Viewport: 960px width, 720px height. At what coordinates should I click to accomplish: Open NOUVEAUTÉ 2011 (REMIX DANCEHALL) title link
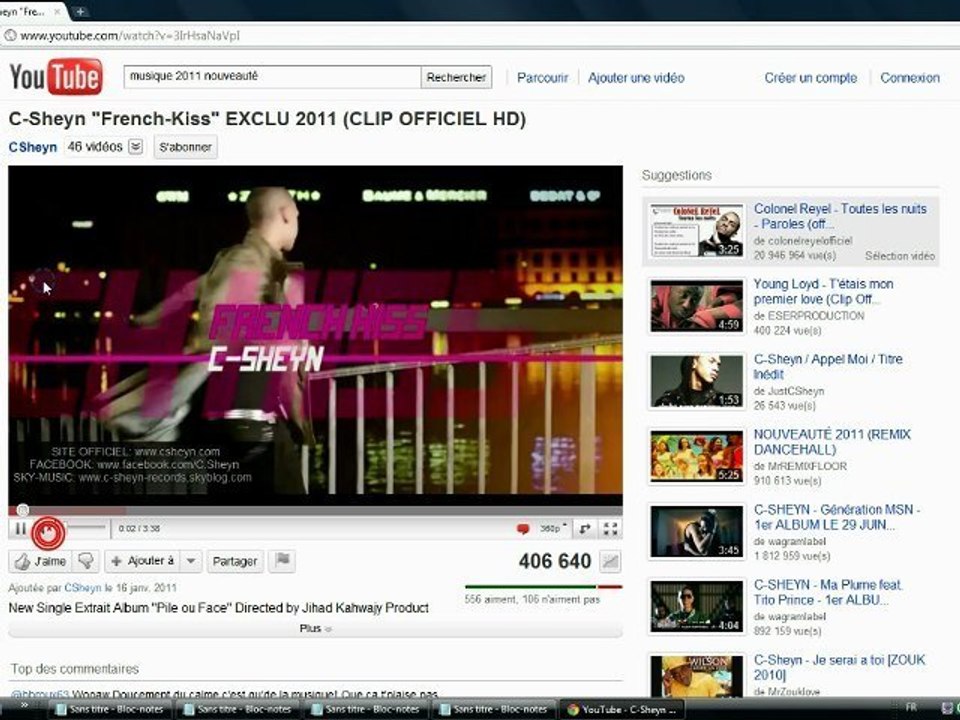point(832,441)
